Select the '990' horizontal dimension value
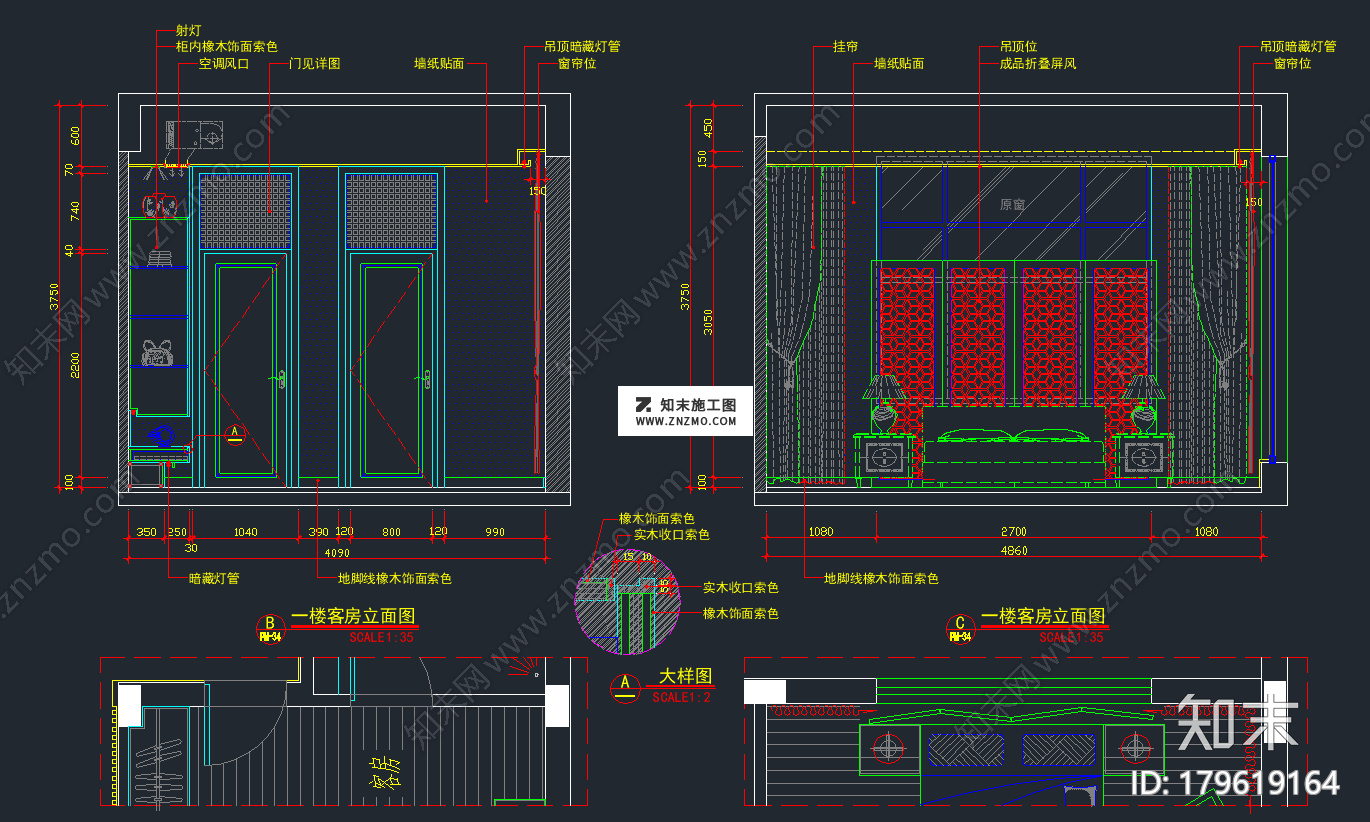Image resolution: width=1370 pixels, height=822 pixels. [x=495, y=533]
